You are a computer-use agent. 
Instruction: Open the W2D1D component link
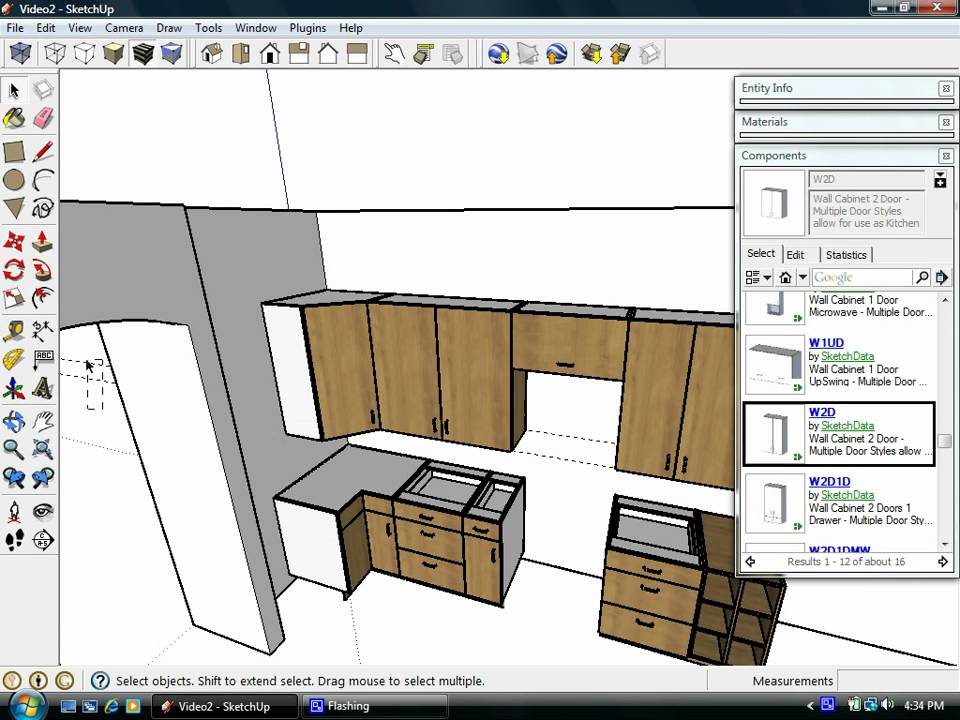(x=829, y=481)
